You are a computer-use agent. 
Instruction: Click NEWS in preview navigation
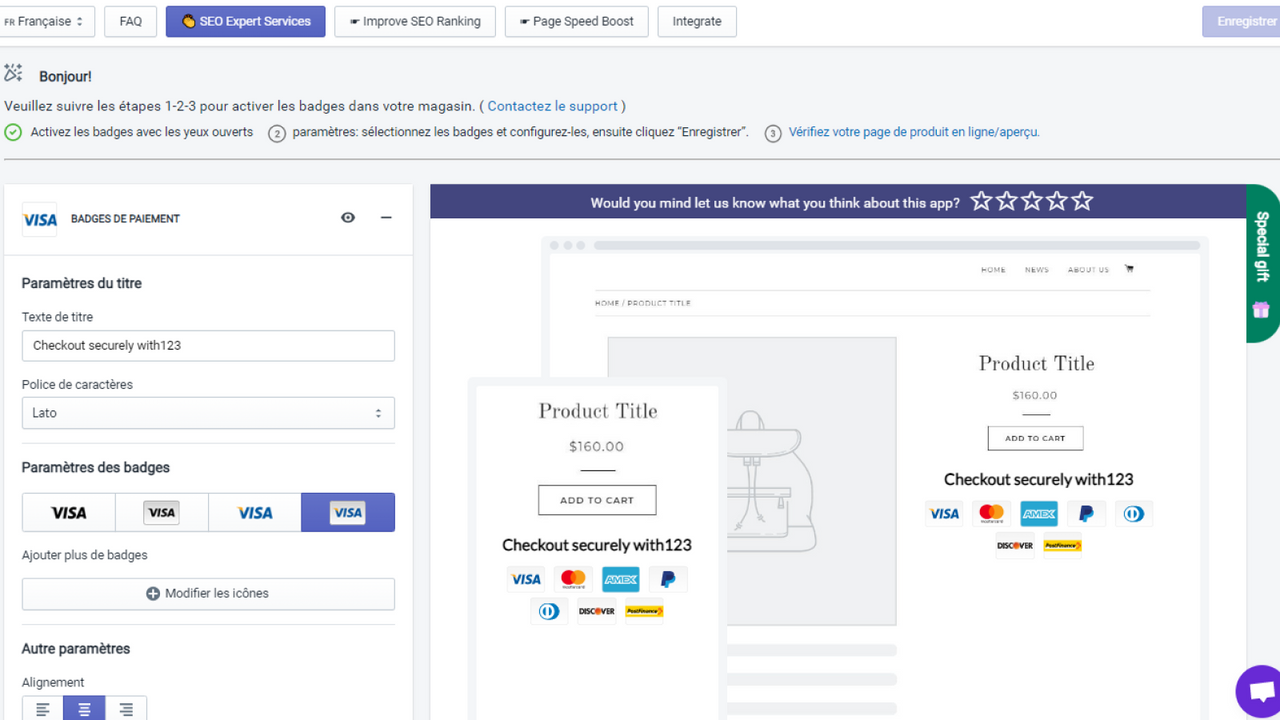click(x=1037, y=270)
